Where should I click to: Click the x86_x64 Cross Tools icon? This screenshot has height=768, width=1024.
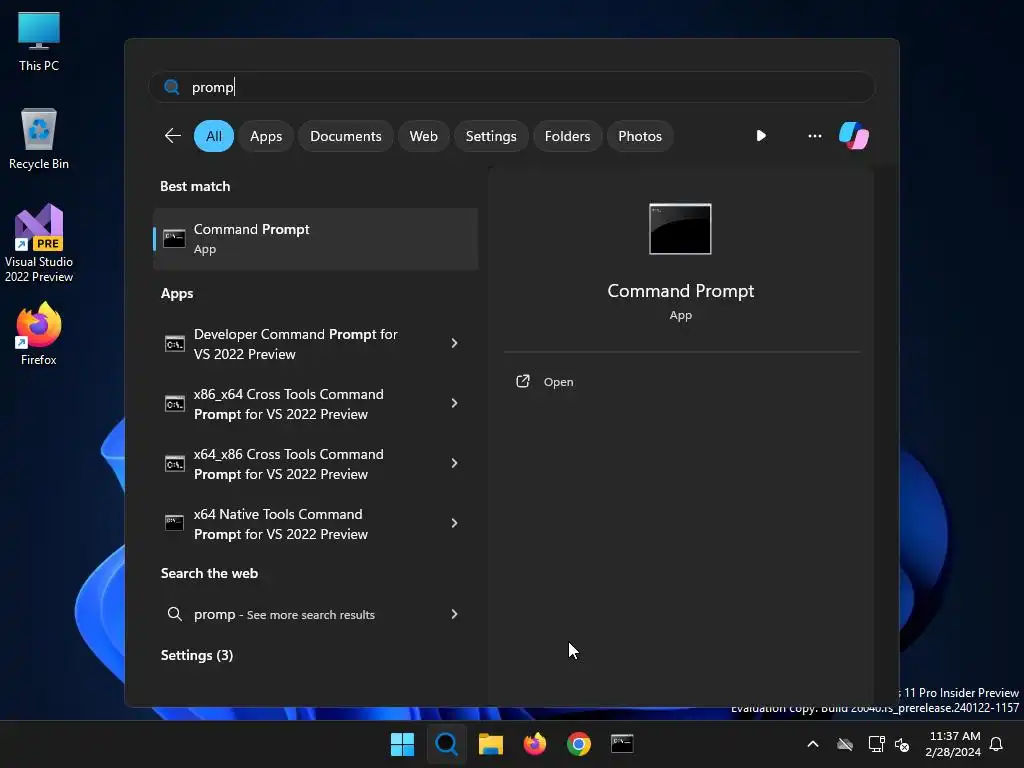tap(174, 404)
